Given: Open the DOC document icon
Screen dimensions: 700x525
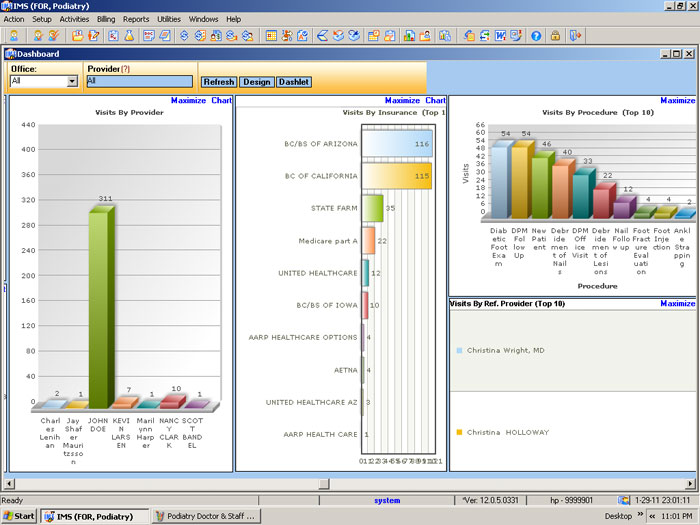Looking at the screenshot, I should (x=149, y=36).
